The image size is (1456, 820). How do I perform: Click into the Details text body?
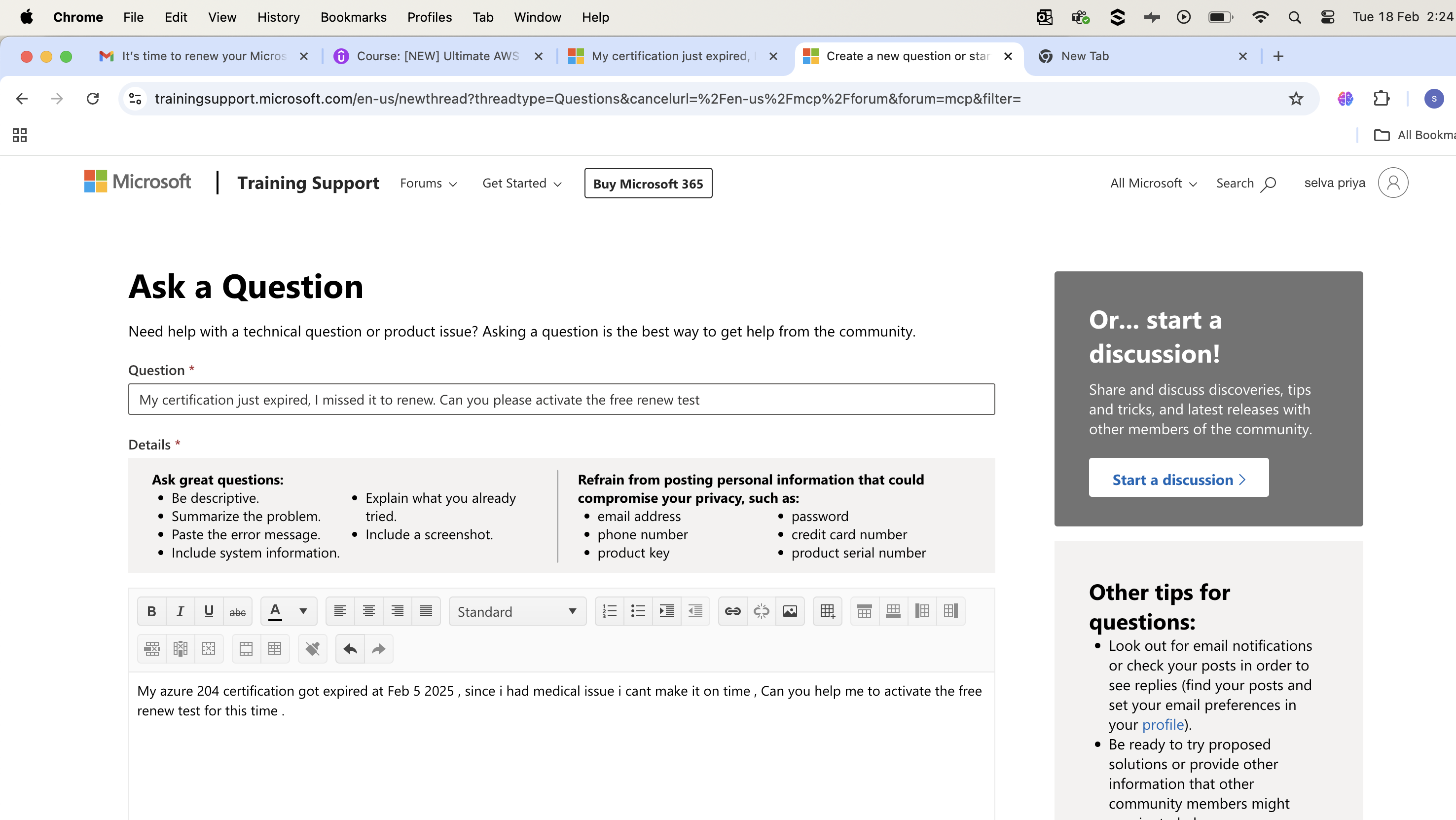561,746
